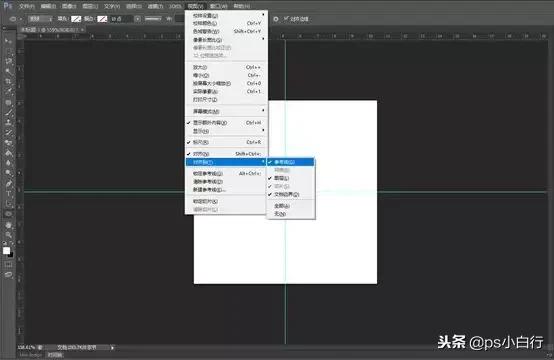
Task: Toggle snap to 文档边界 (Document Bounds)
Action: (290, 194)
